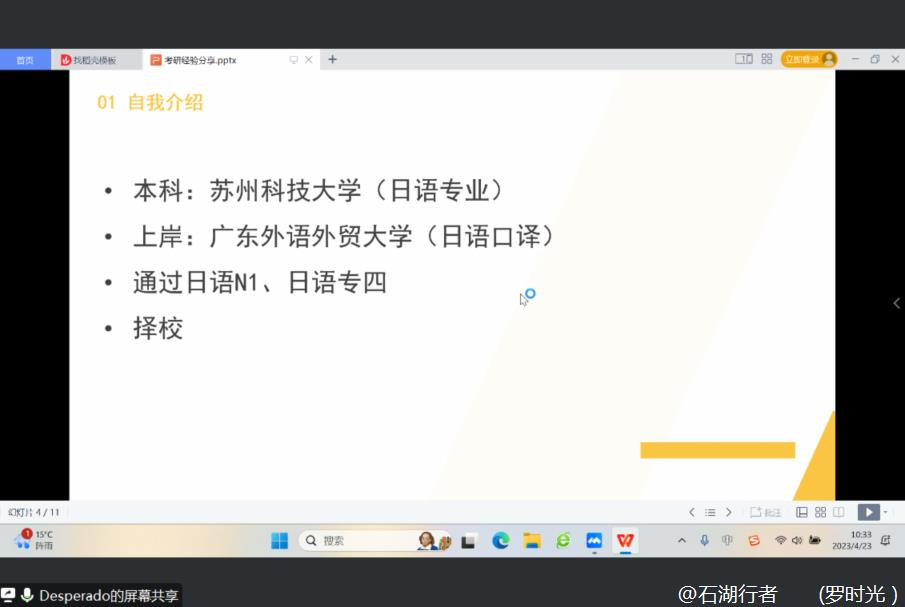905x607 pixels.
Task: Start slideshow with play button
Action: 867,512
